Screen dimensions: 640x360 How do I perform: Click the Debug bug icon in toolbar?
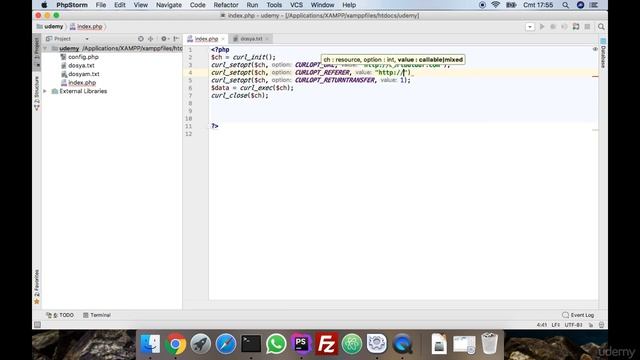[553, 27]
